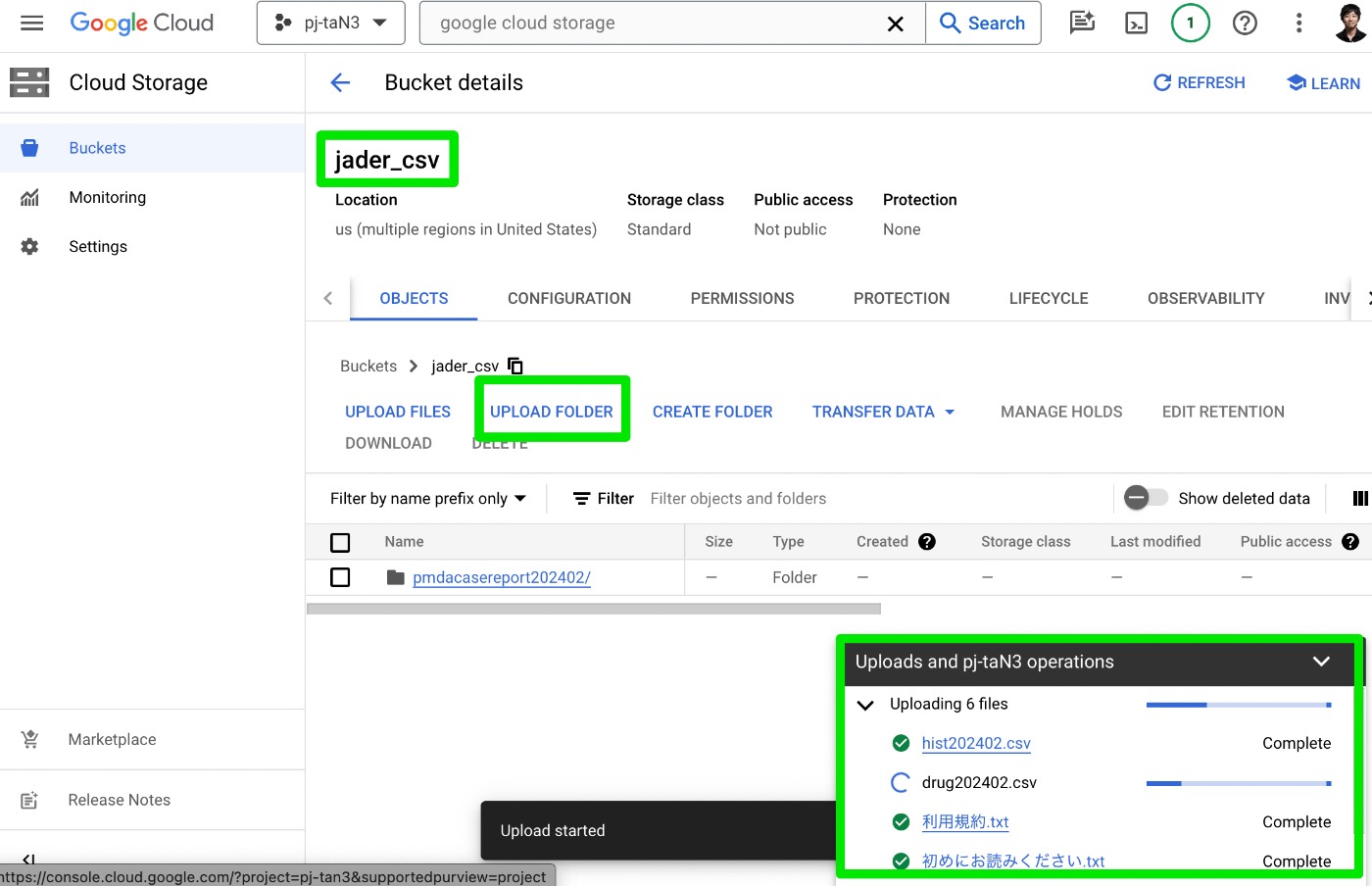Minimize the Uploads operations panel
Screen dimensions: 1372x886
click(x=1321, y=662)
